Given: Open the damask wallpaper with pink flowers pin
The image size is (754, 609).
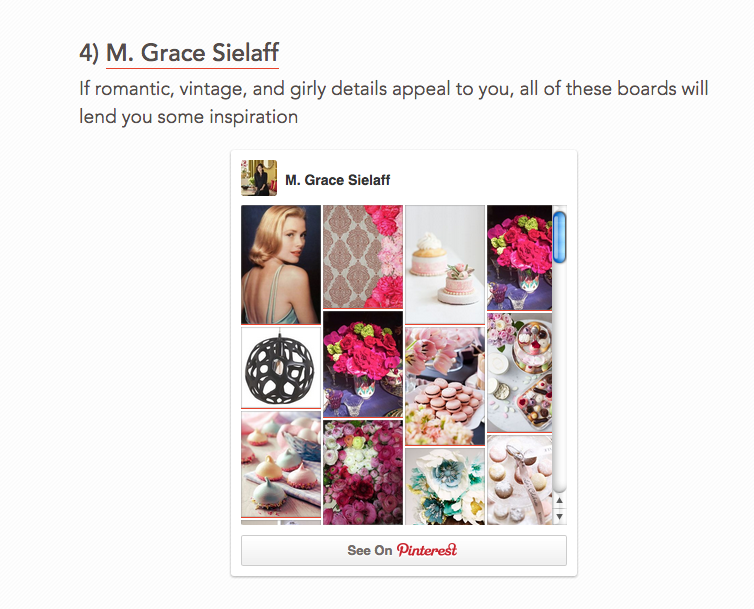Looking at the screenshot, I should click(363, 256).
